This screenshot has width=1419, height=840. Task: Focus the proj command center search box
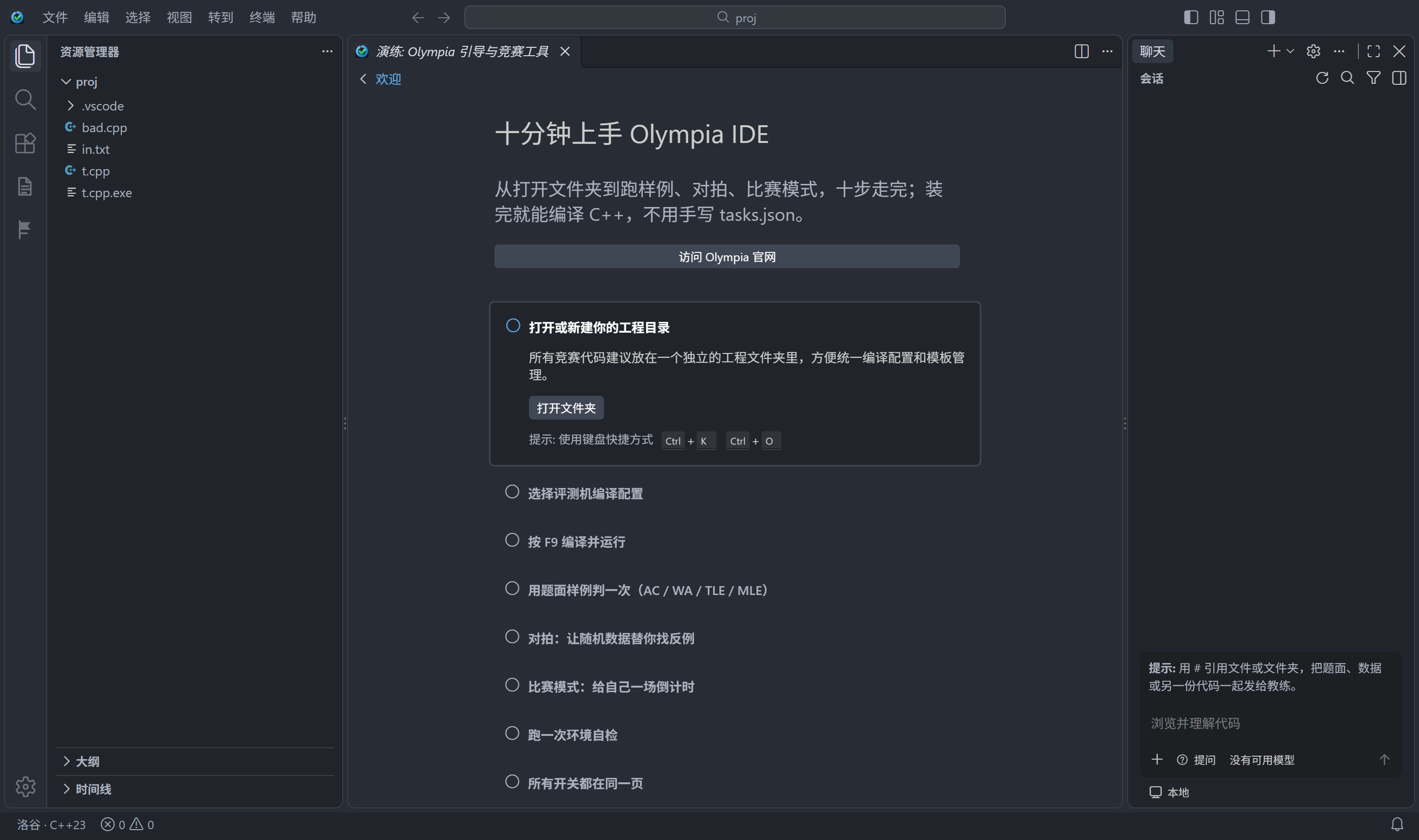(x=735, y=18)
